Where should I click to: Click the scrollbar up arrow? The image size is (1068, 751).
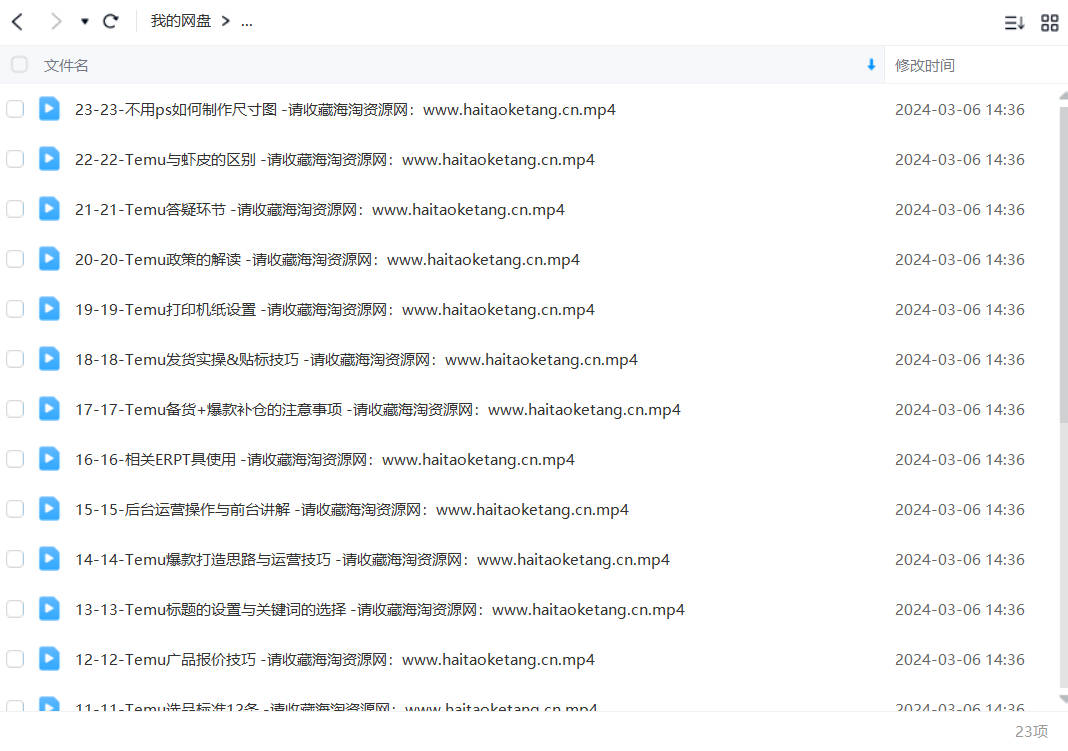1063,96
